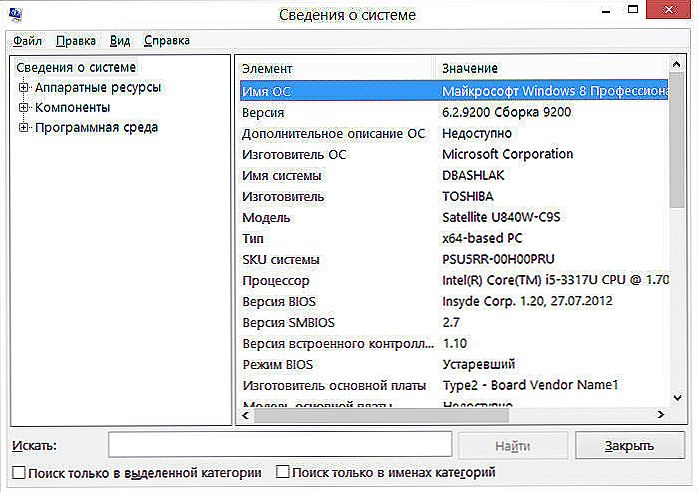Click the Intel(R) Core(TM) i5-3317U value
697x492 pixels.
click(555, 280)
